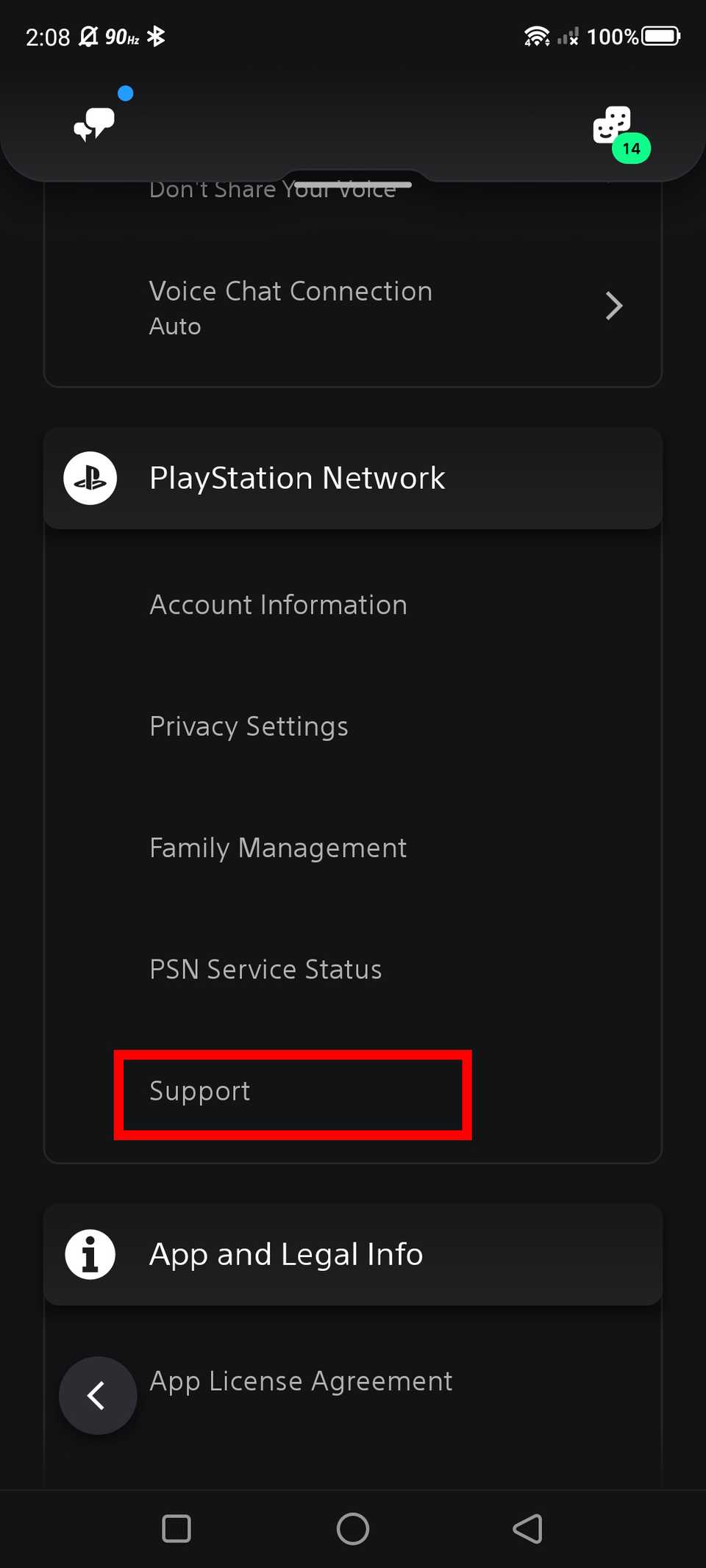The width and height of the screenshot is (706, 1568).
Task: Collapse the settings sheet using the drag handle
Action: point(353,182)
